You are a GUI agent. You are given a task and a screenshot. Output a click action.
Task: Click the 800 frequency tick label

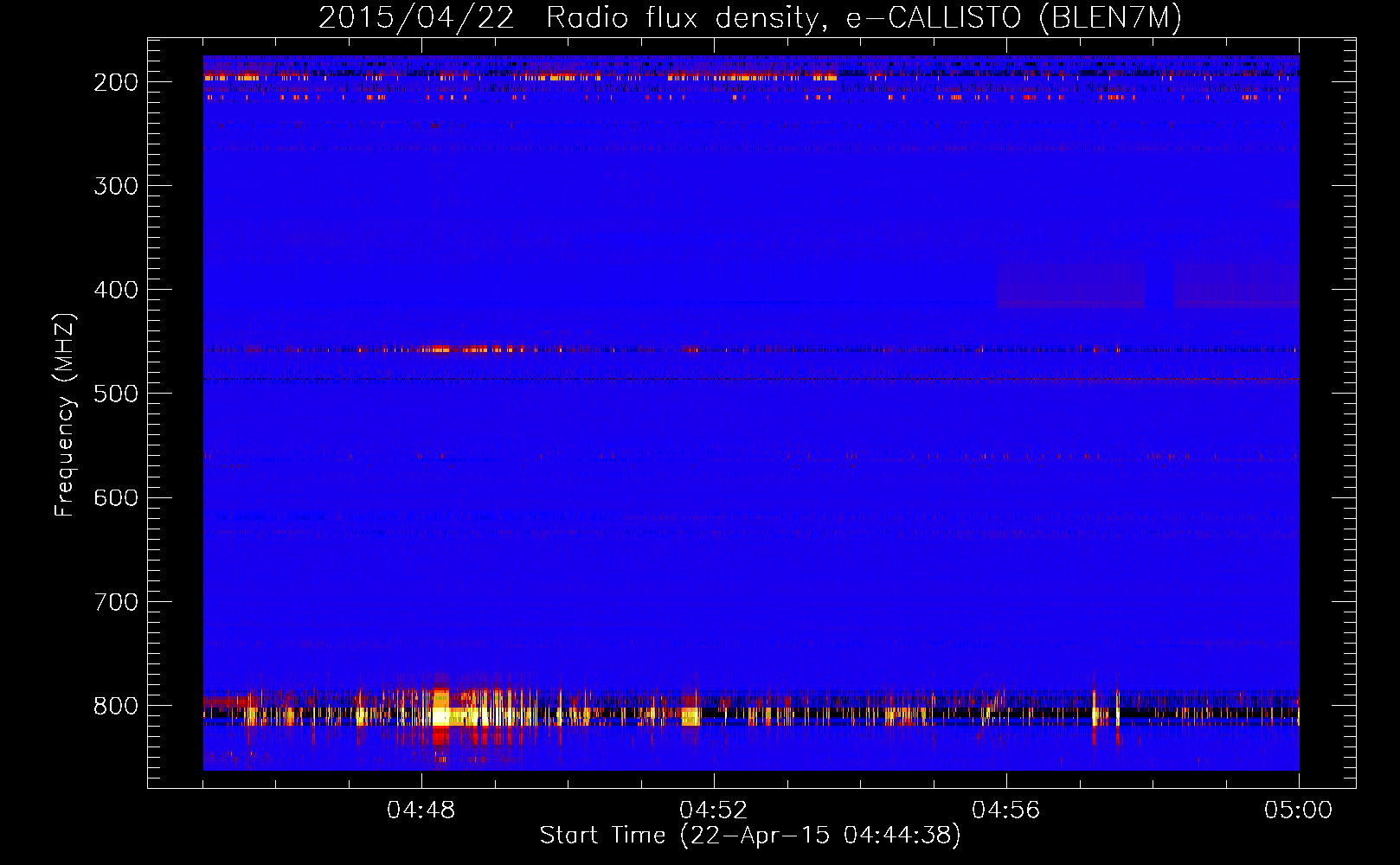coord(116,706)
